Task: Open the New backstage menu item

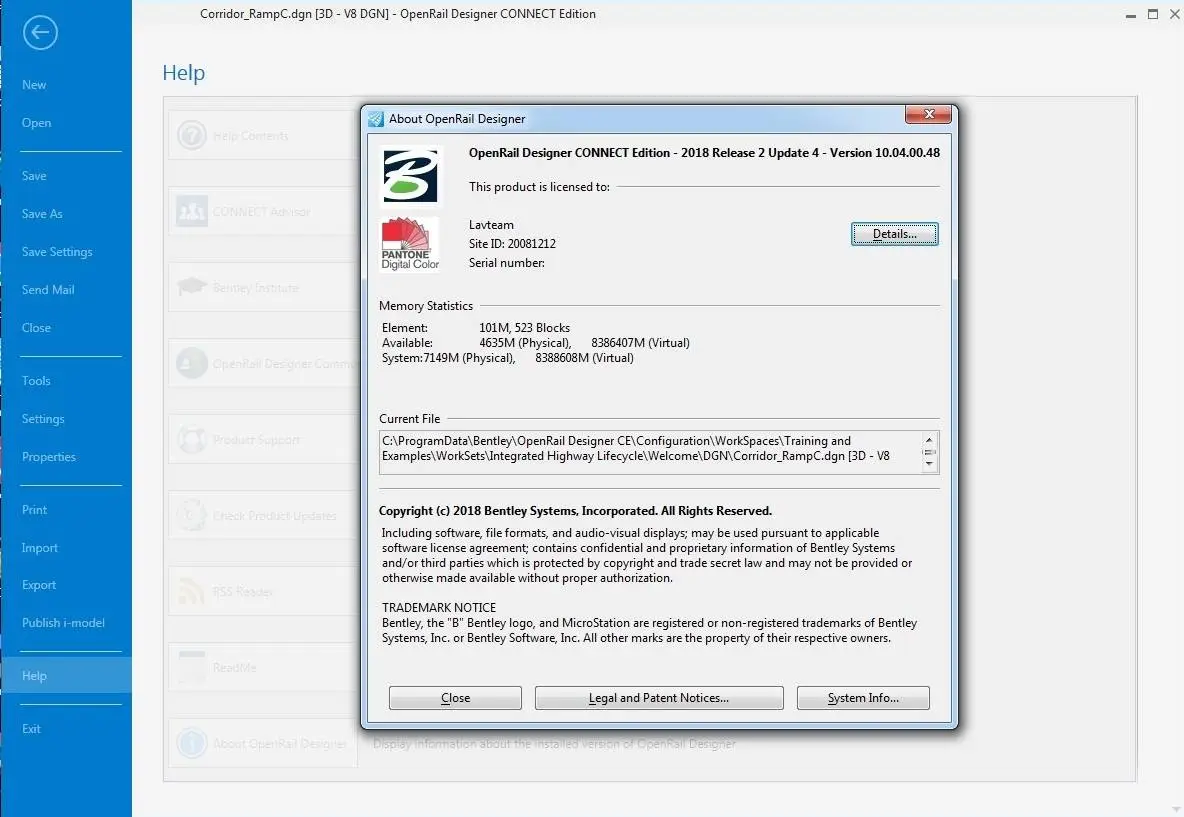Action: click(34, 85)
